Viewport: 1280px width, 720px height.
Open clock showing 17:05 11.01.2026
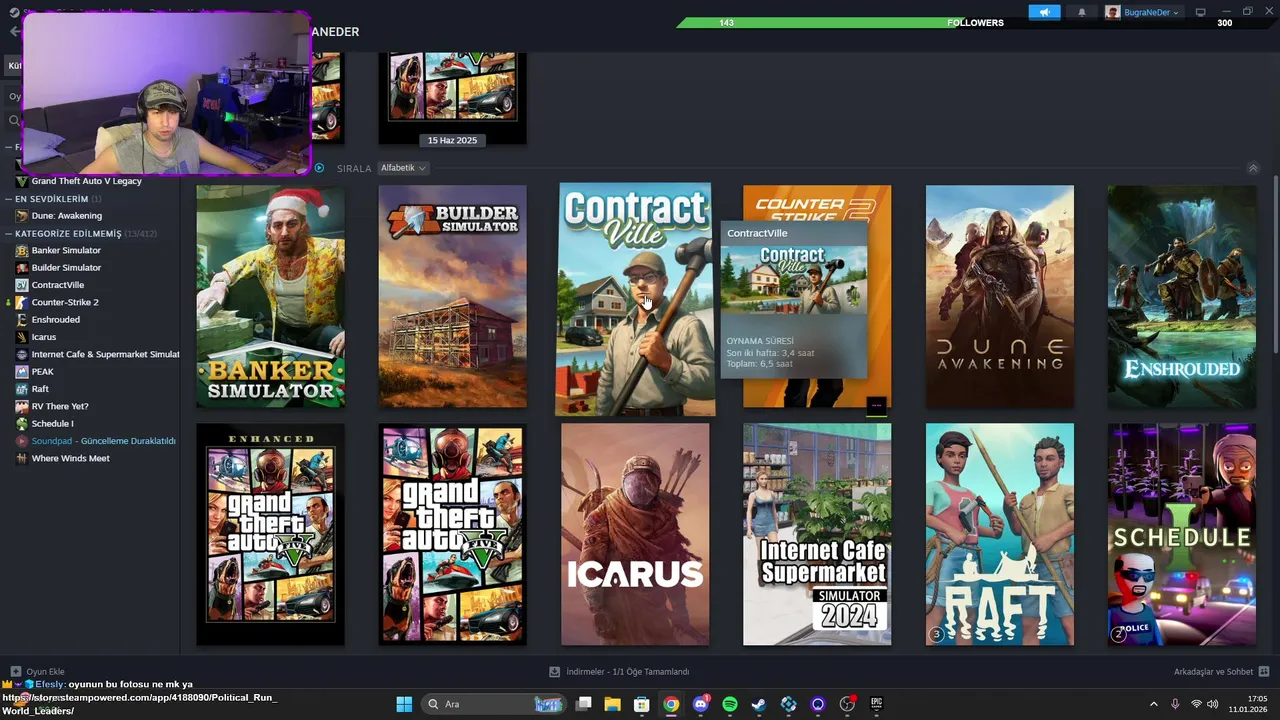[1247, 704]
